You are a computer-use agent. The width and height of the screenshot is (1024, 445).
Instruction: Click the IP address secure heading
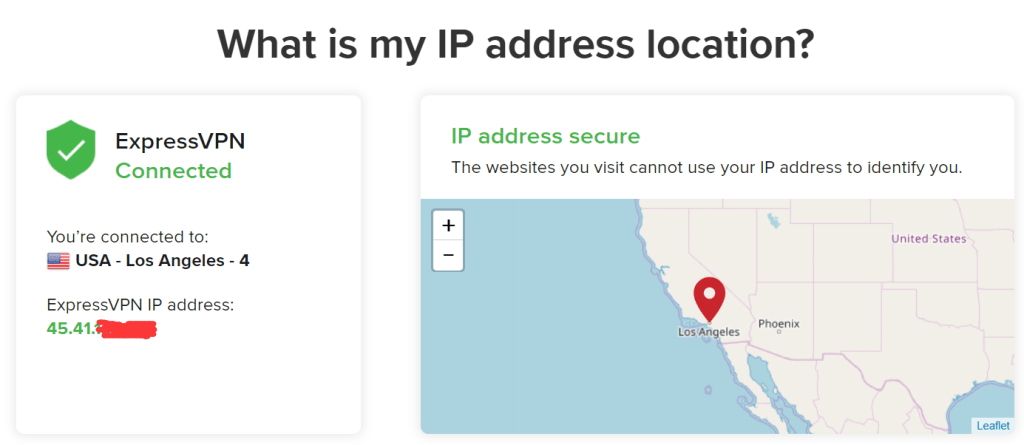[545, 136]
